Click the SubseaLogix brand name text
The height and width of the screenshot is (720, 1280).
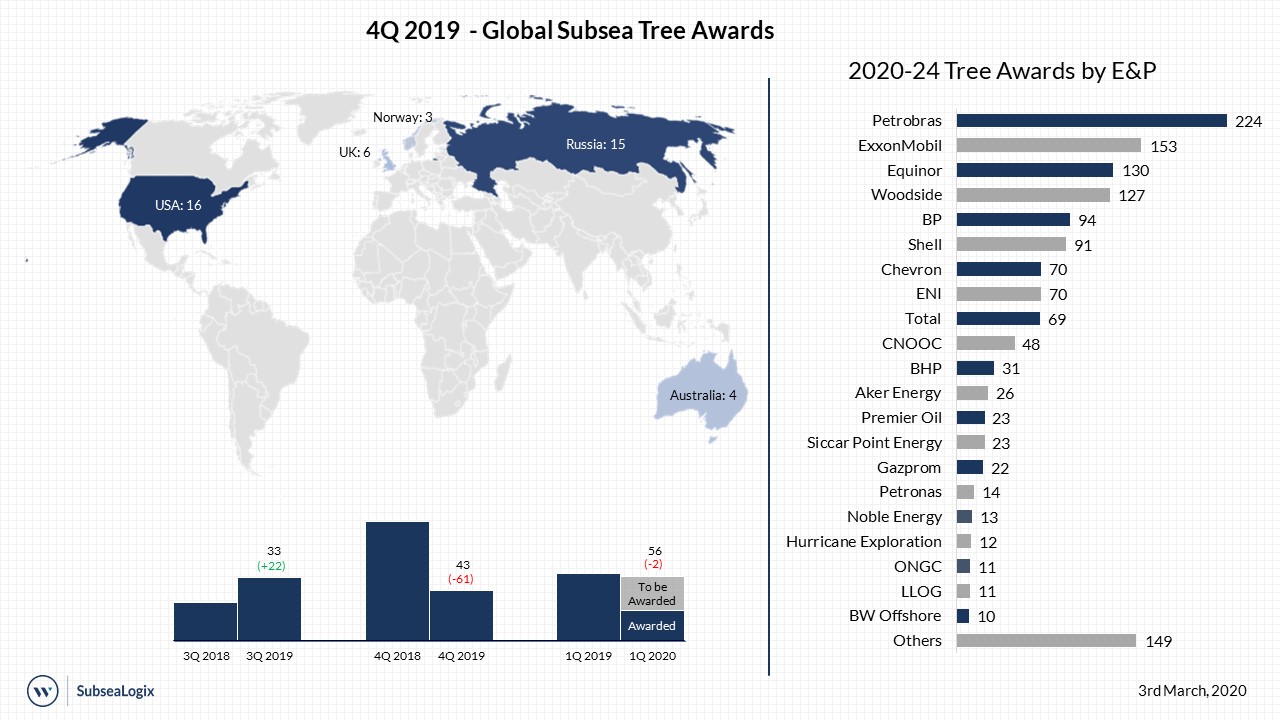115,691
